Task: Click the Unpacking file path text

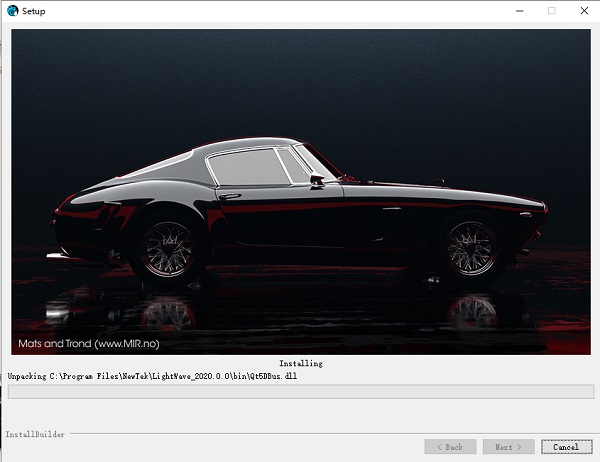Action: coord(152,376)
